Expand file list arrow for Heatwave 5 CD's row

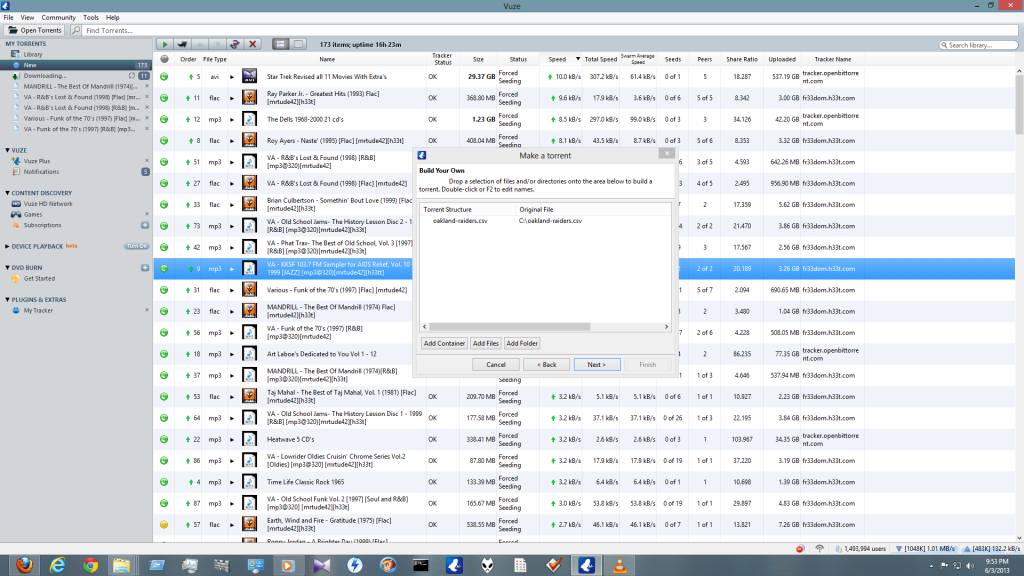232,440
